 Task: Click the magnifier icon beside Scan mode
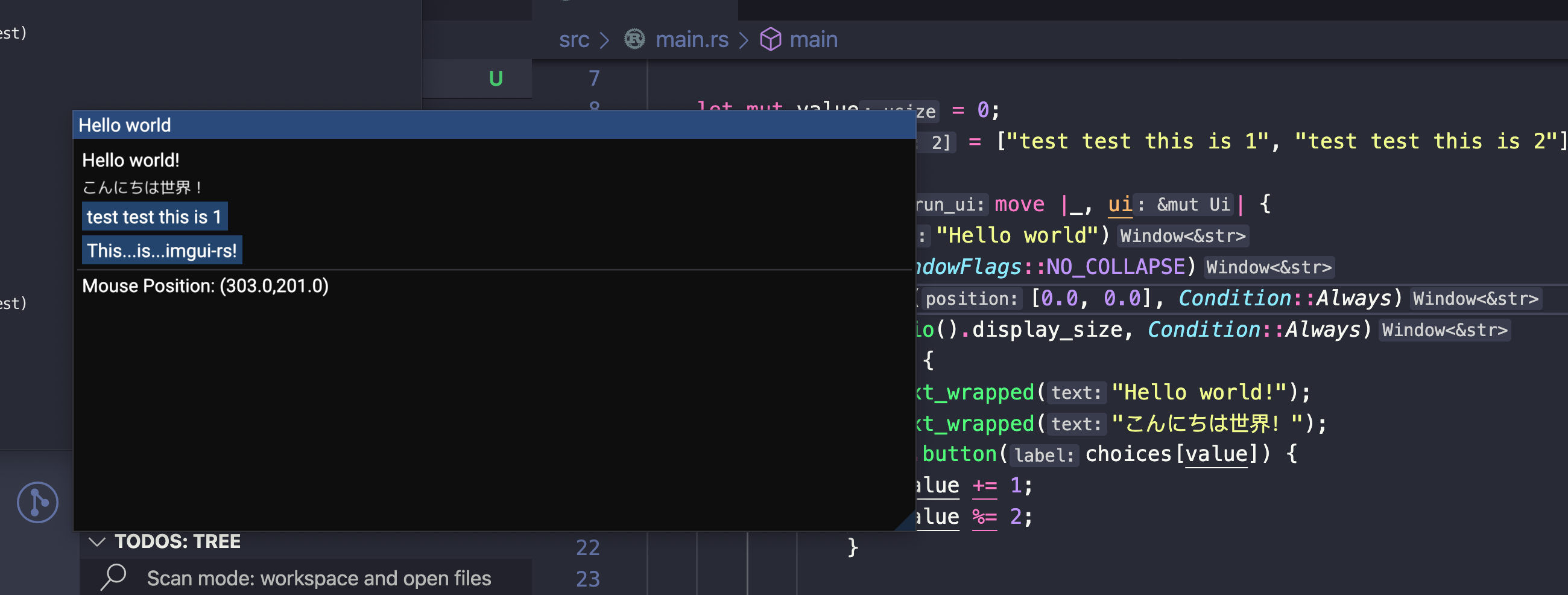coord(113,577)
